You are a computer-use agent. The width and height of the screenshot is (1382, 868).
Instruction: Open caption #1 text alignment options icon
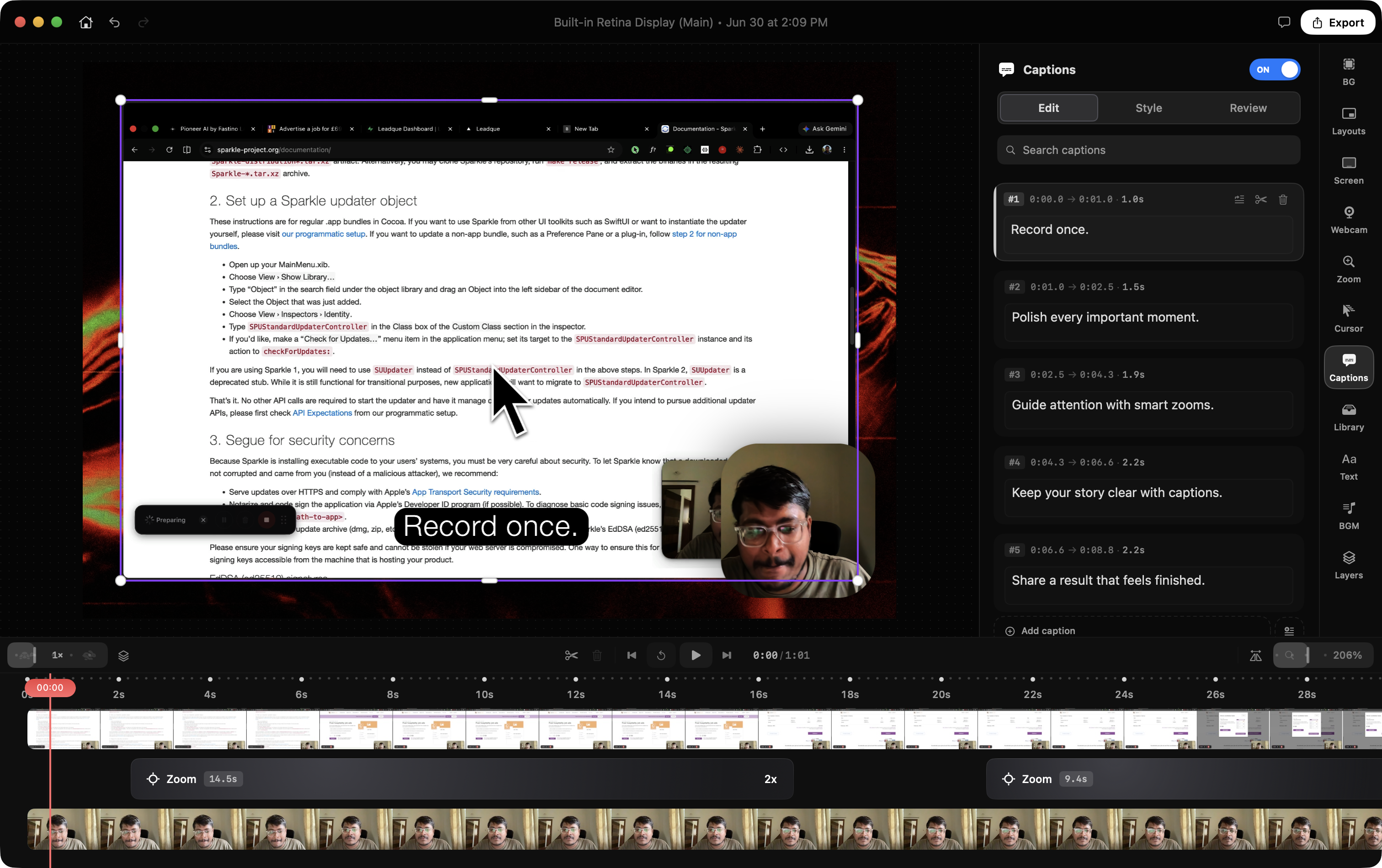[x=1239, y=199]
